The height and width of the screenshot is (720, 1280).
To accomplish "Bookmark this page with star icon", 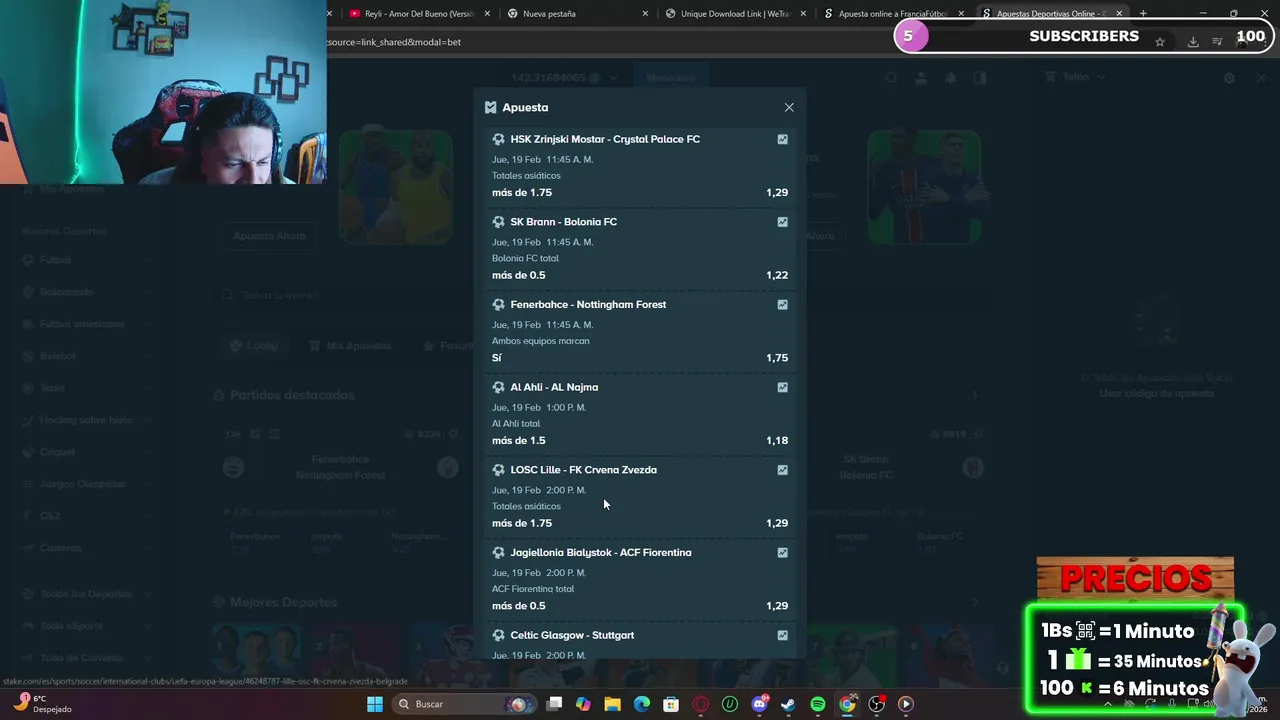I will click(x=1160, y=42).
